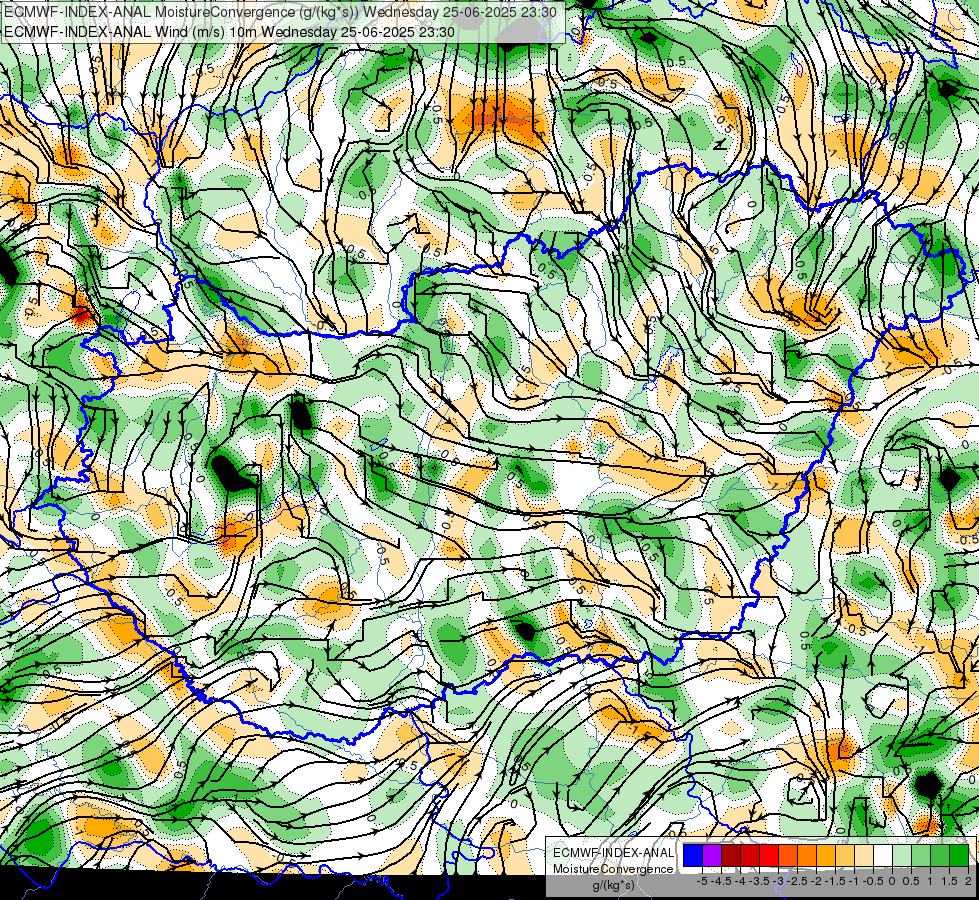This screenshot has width=979, height=900.
Task: Click the white swatch in the legend
Action: point(883,855)
